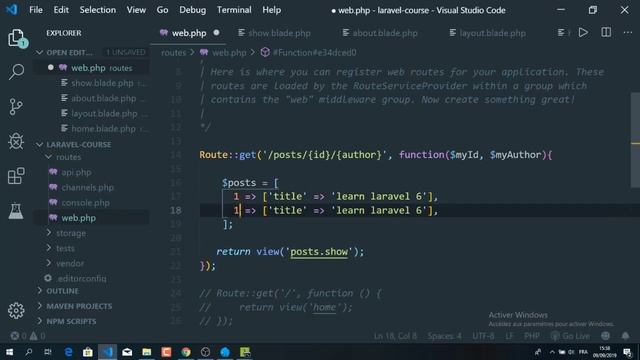The image size is (640, 360).
Task: Click the Task View icon on taskbar
Action: click(48, 352)
